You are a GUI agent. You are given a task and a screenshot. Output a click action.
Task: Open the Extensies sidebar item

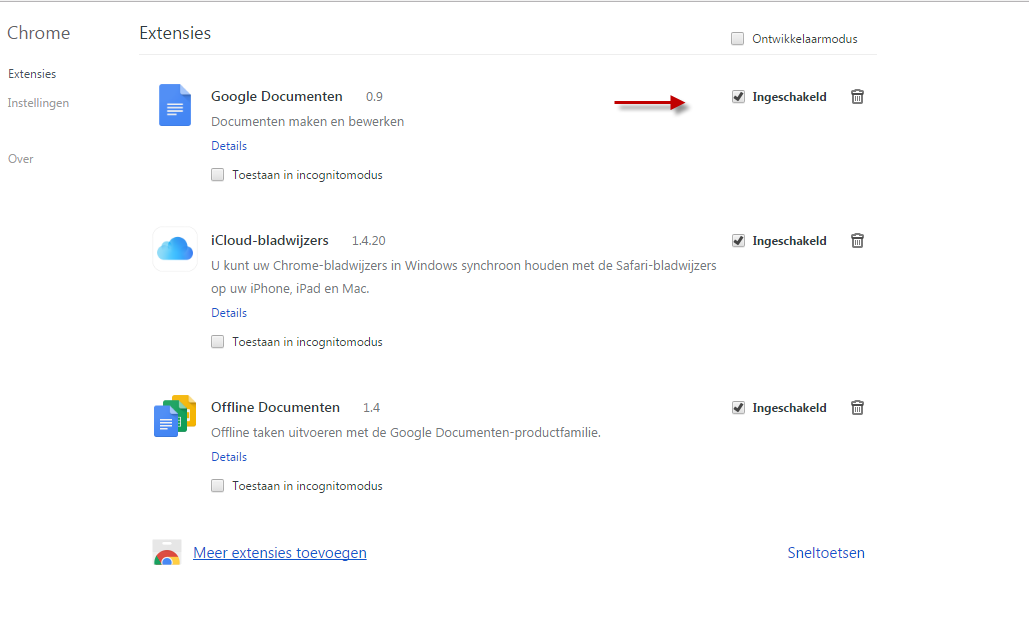tap(32, 74)
